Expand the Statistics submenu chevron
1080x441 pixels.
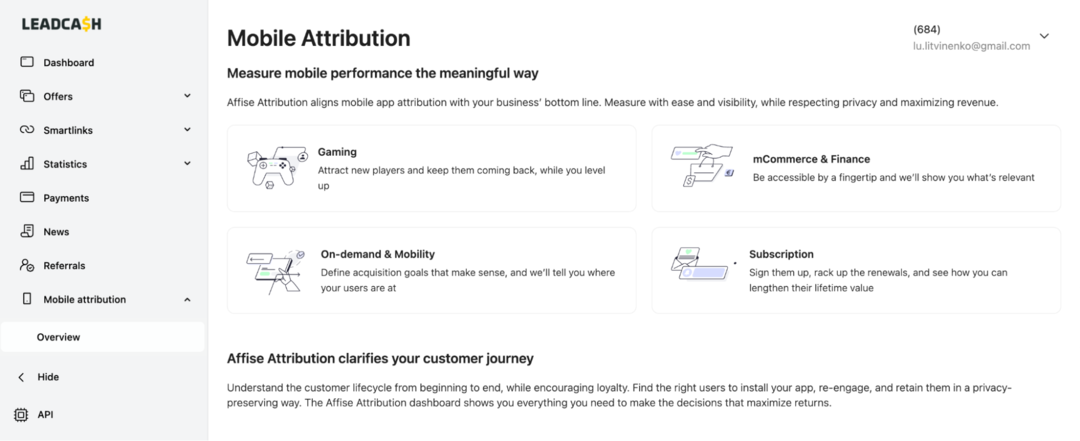pos(187,164)
